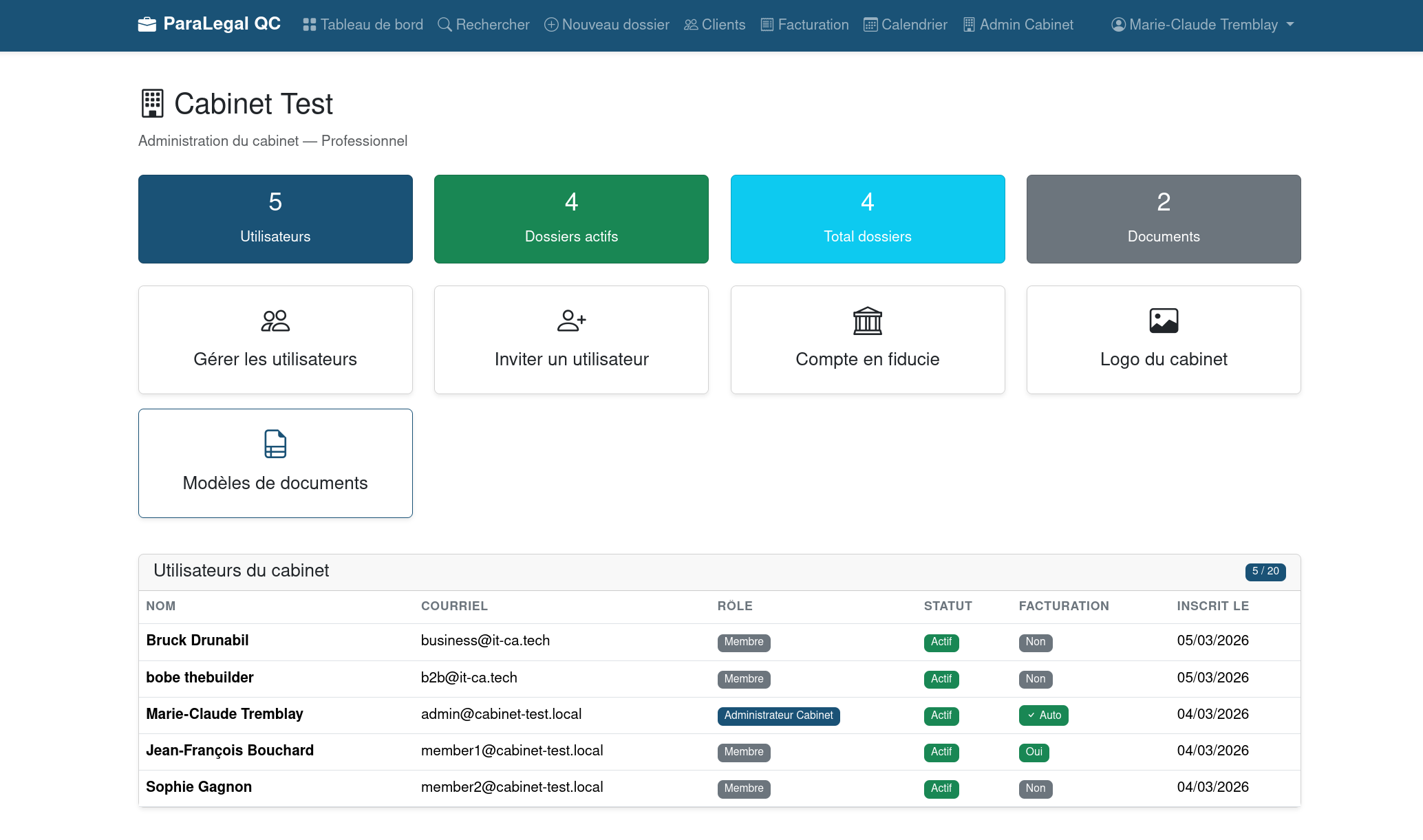
Task: Click the Rechercher magnifier icon in navbar
Action: coord(445,25)
